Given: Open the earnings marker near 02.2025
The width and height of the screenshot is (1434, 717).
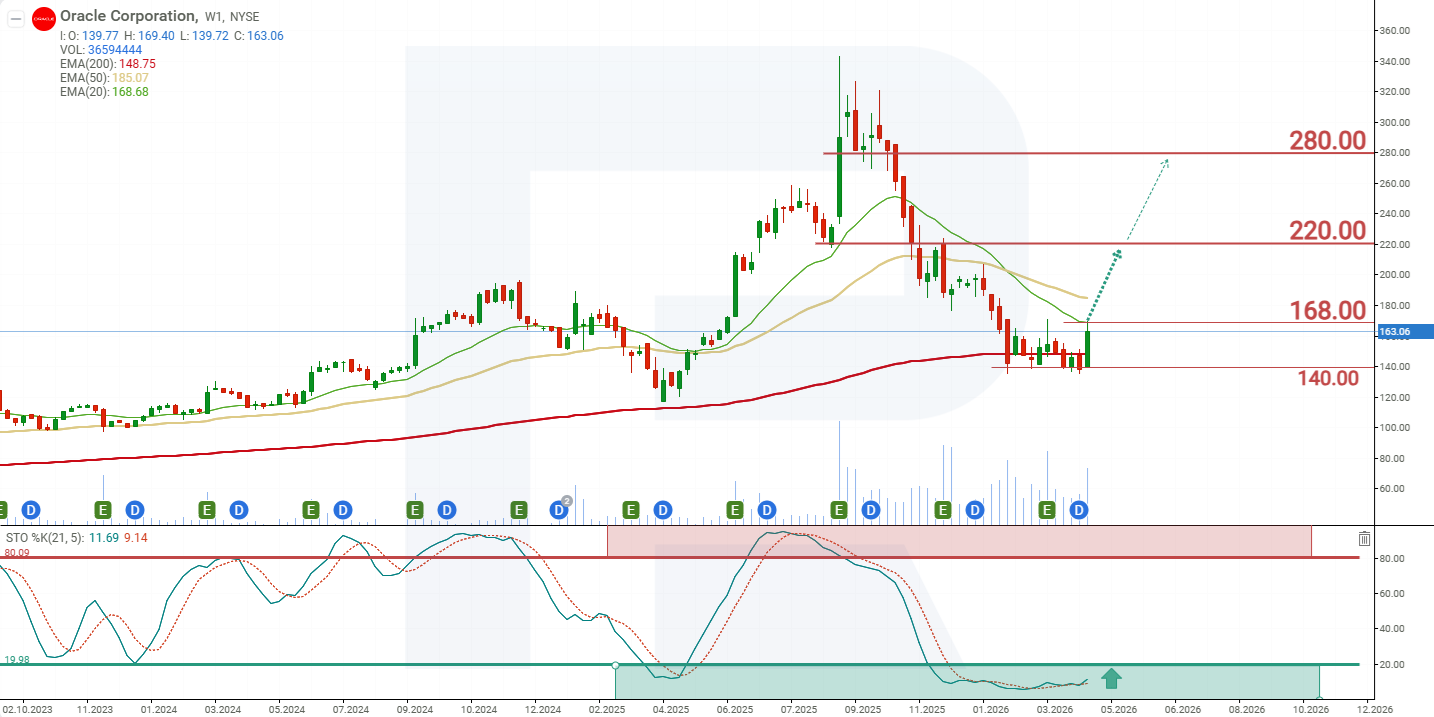Looking at the screenshot, I should [x=631, y=510].
